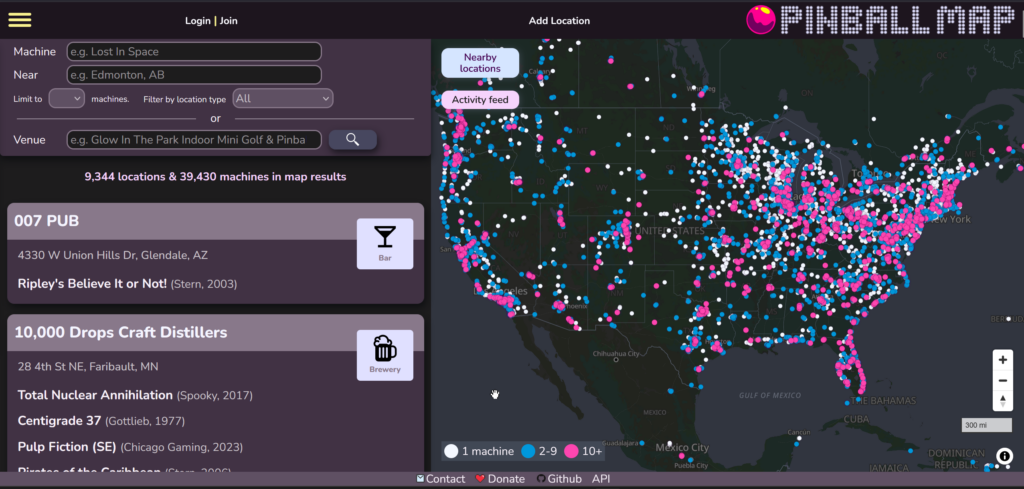Show Nearby locations on the map
This screenshot has height=489, width=1024.
point(480,63)
